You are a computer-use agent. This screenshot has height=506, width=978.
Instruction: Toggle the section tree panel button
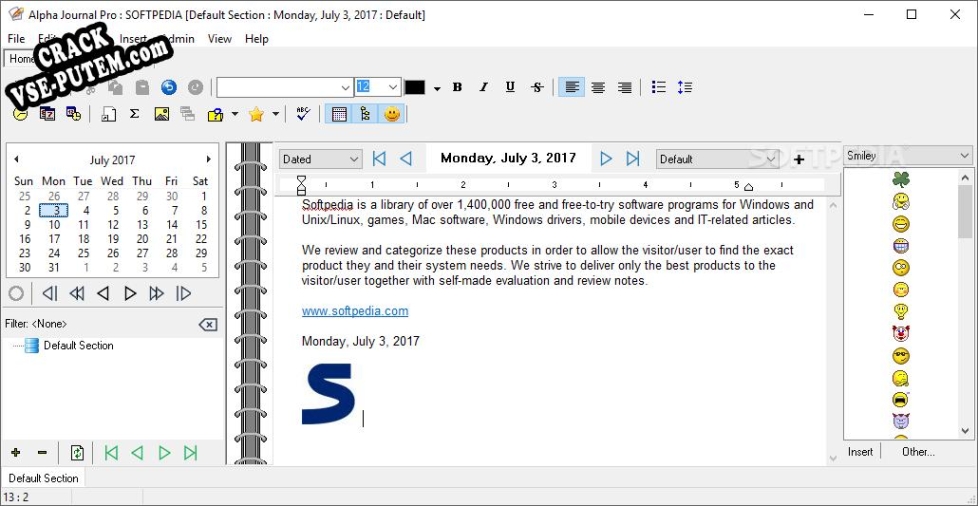pos(365,114)
